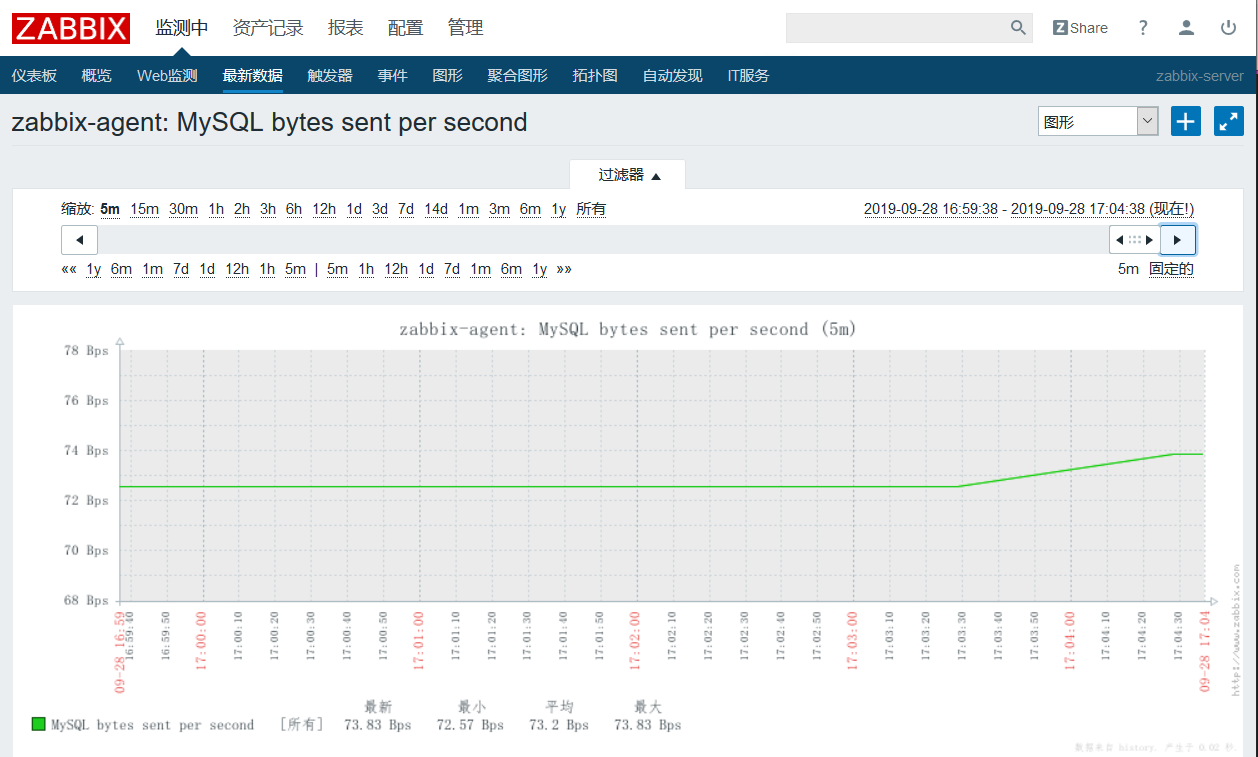Click the right scroll arrow of time bar
This screenshot has width=1258, height=757.
pyautogui.click(x=1178, y=240)
